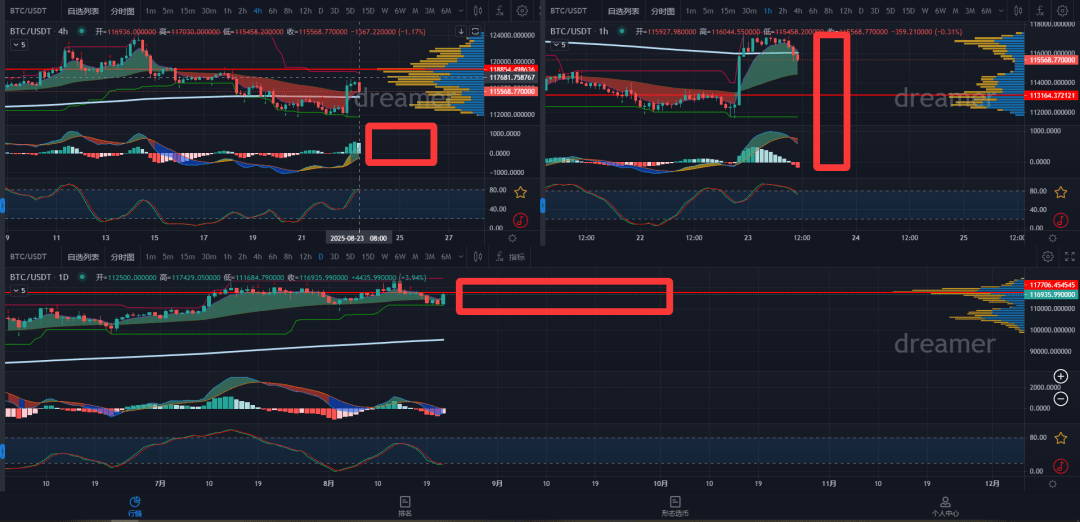Click the red music note on 4h chart
Image resolution: width=1080 pixels, height=522 pixels.
tap(521, 220)
